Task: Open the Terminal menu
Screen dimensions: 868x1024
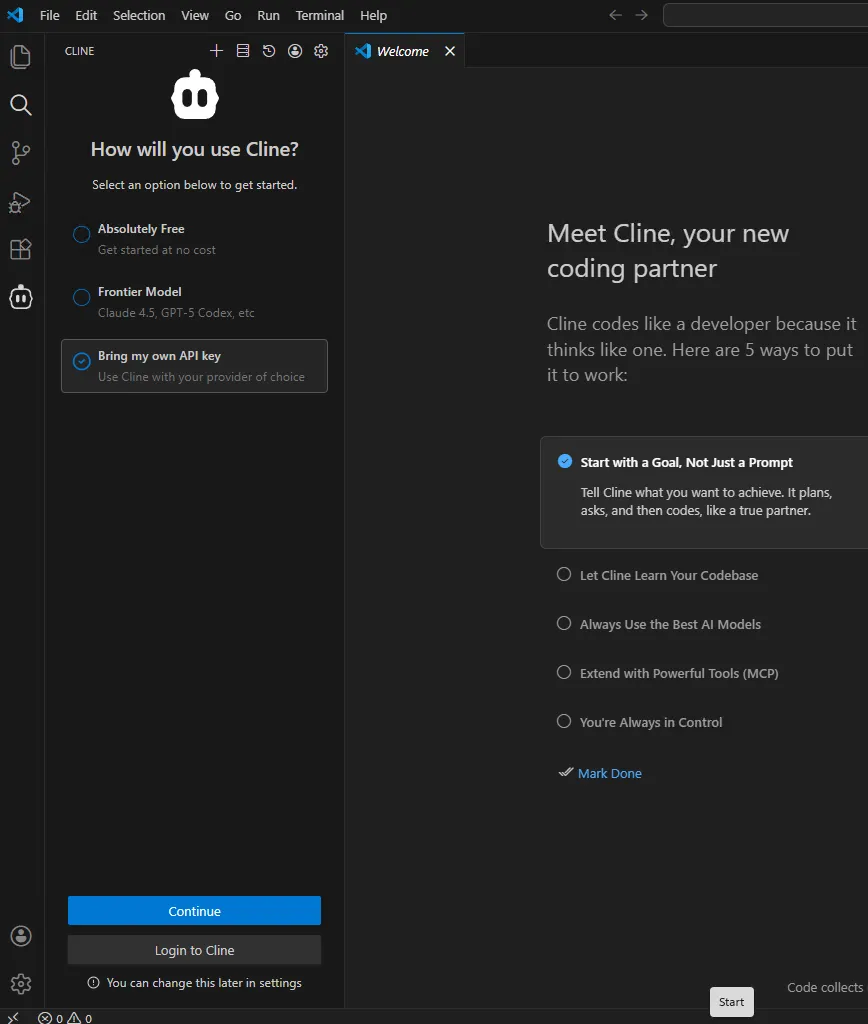Action: click(x=319, y=15)
